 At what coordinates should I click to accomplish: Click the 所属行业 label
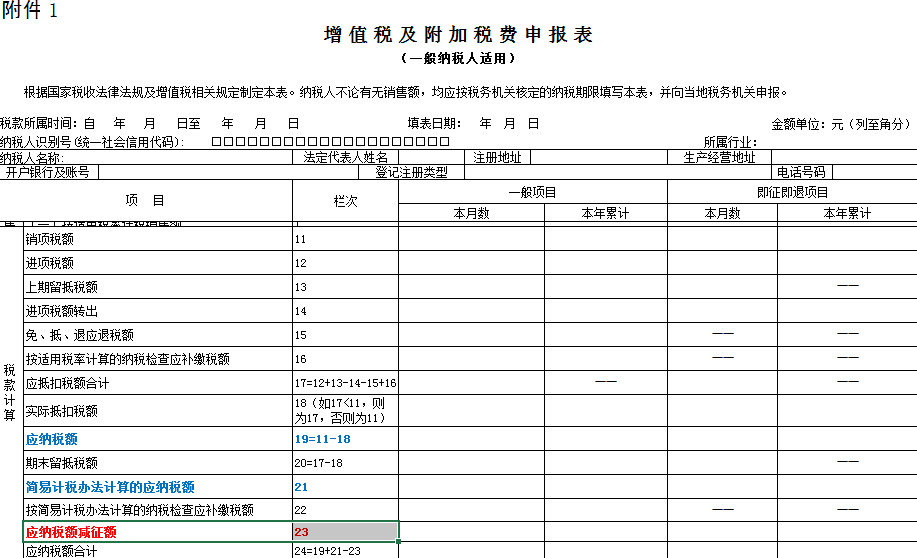click(x=730, y=142)
